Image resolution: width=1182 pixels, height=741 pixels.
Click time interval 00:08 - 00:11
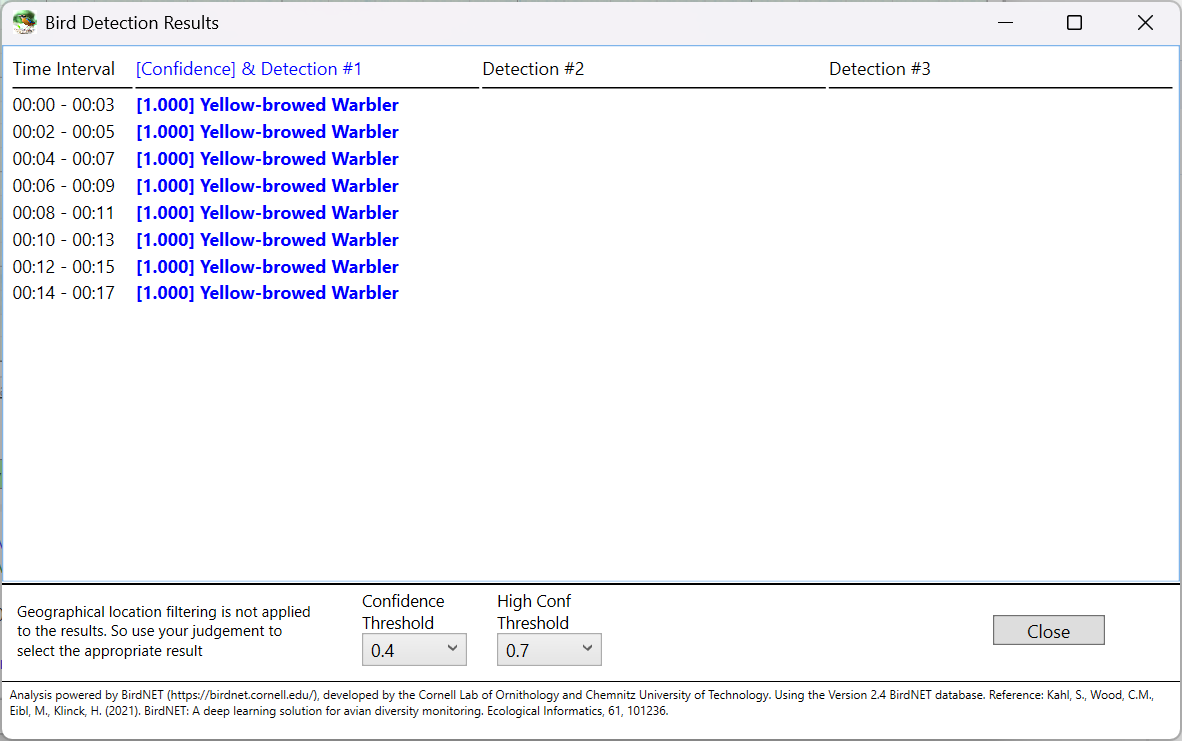click(x=63, y=213)
